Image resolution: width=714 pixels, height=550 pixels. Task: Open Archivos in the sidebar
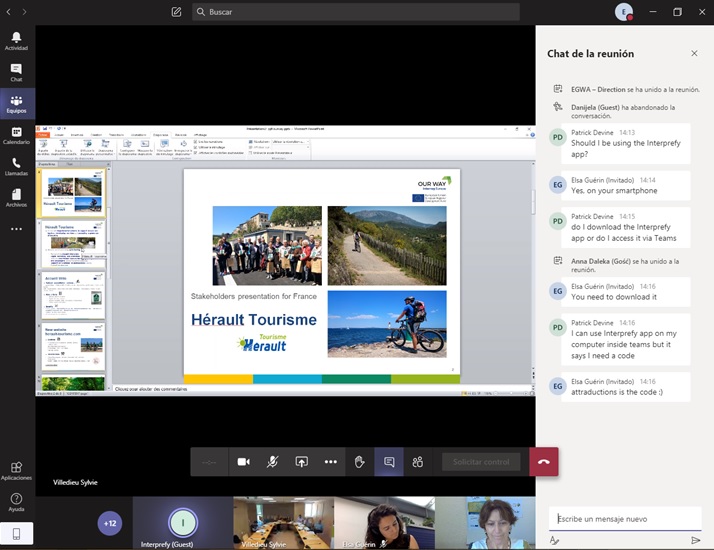point(16,198)
